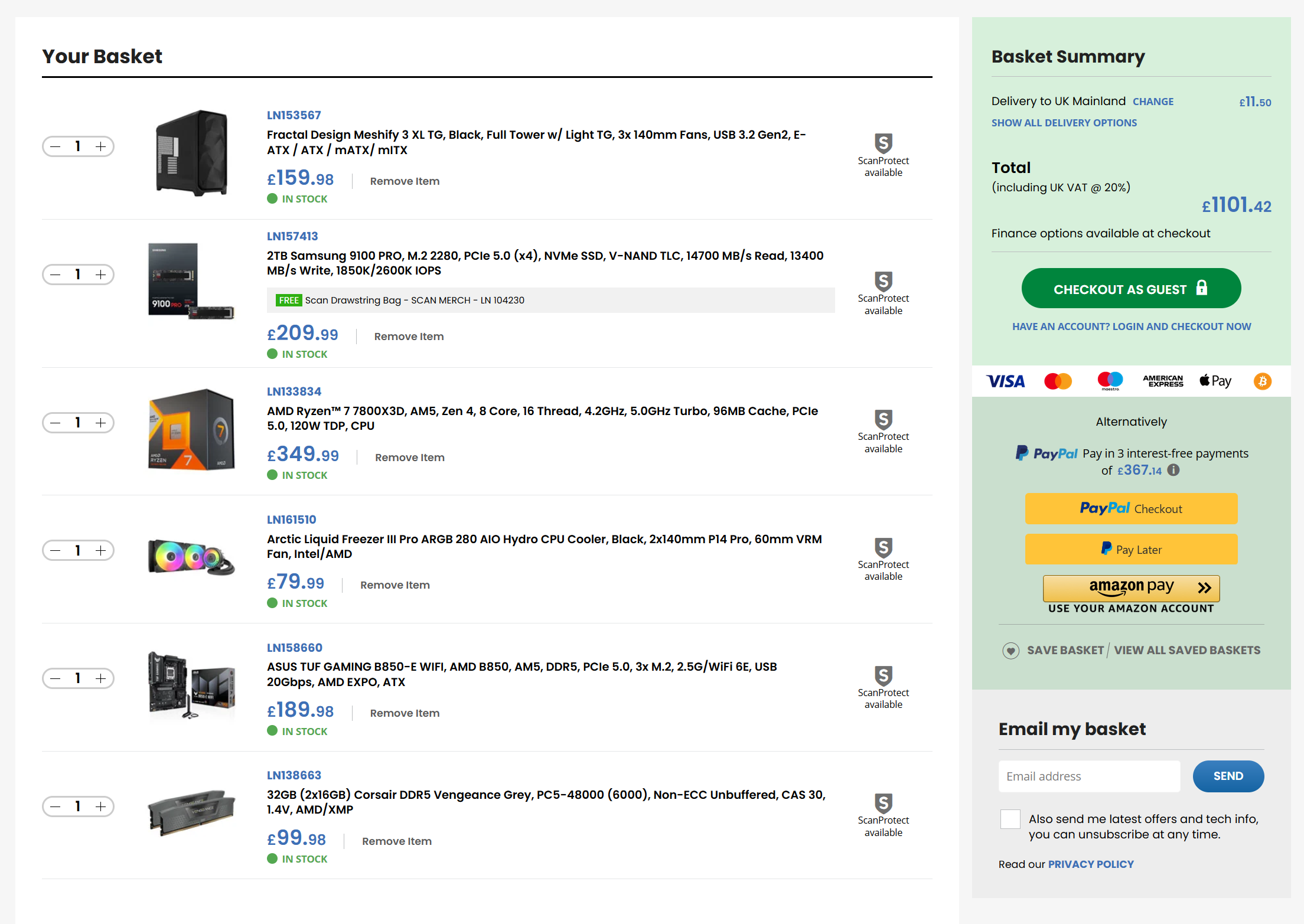Open ScanProtect shield icon for Ryzen CPU
The width and height of the screenshot is (1304, 924).
tap(884, 419)
